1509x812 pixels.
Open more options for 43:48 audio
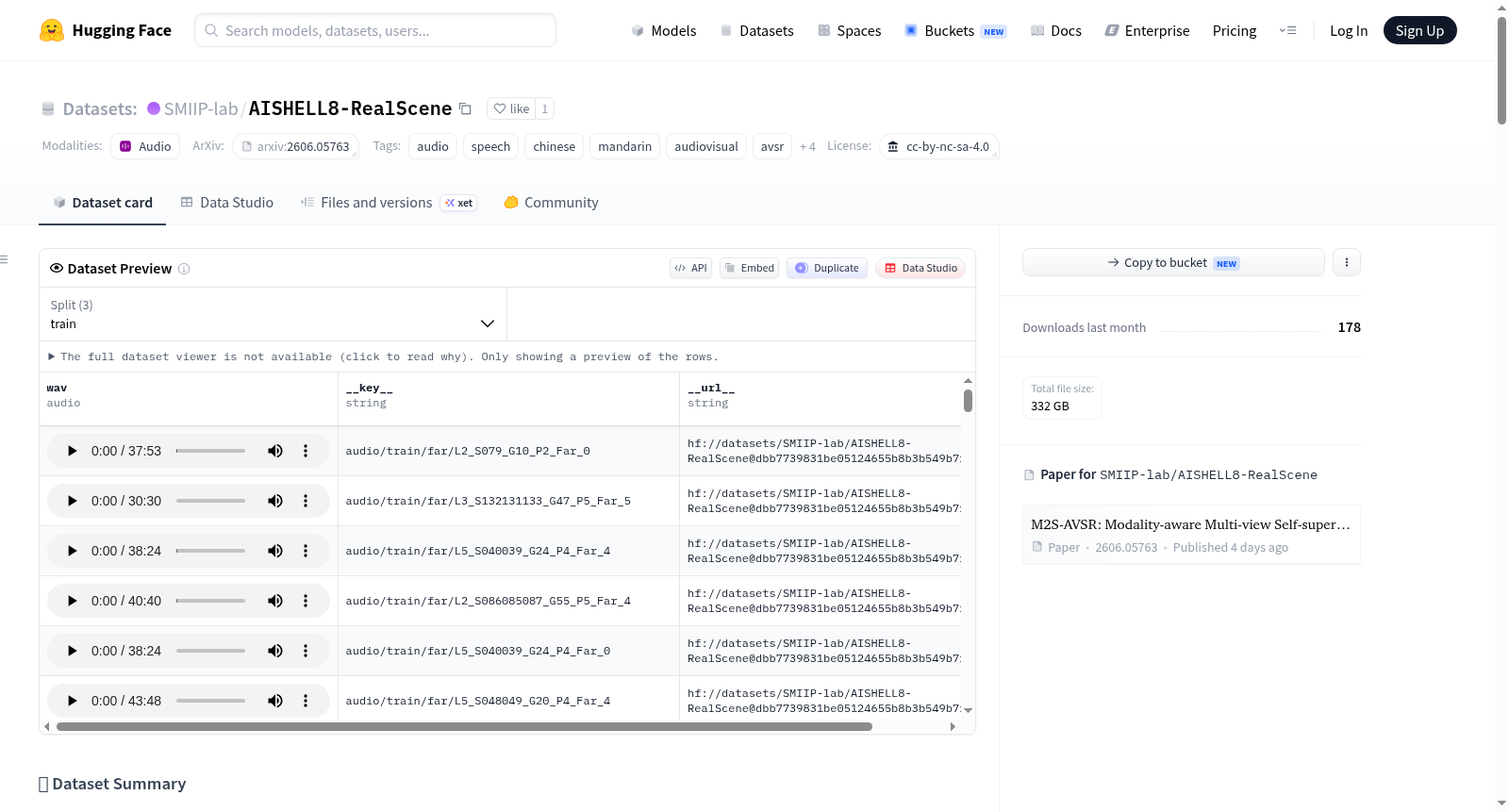point(306,701)
